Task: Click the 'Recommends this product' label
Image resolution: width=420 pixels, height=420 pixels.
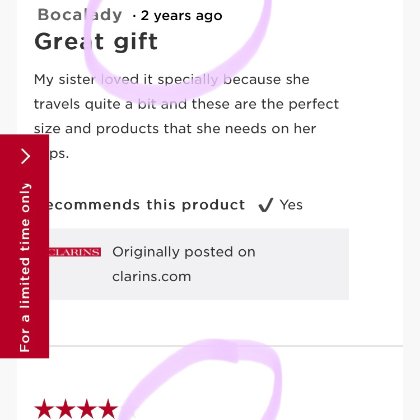Action: 145,205
